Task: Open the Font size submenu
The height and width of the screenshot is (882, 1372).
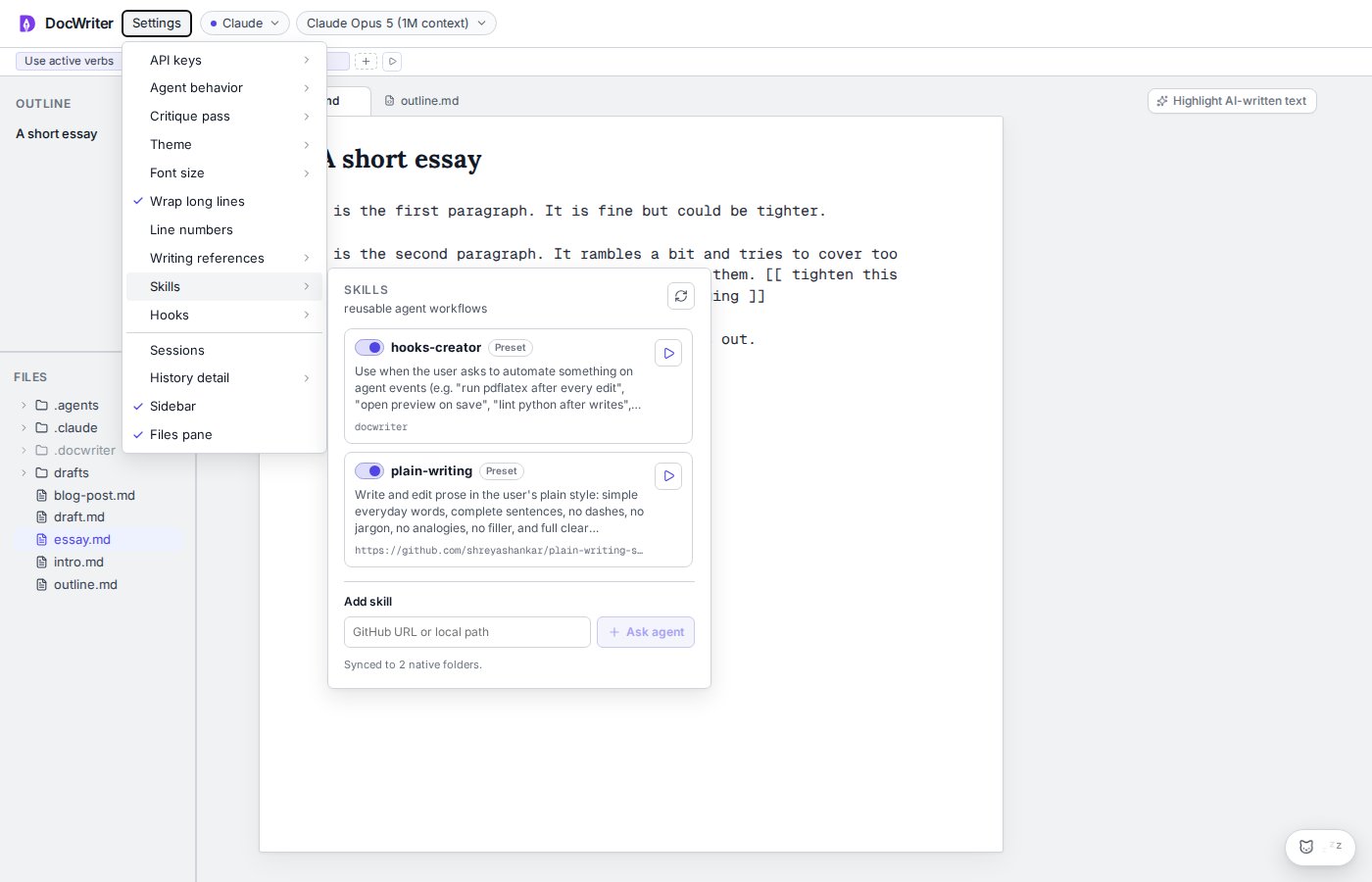Action: tap(224, 173)
